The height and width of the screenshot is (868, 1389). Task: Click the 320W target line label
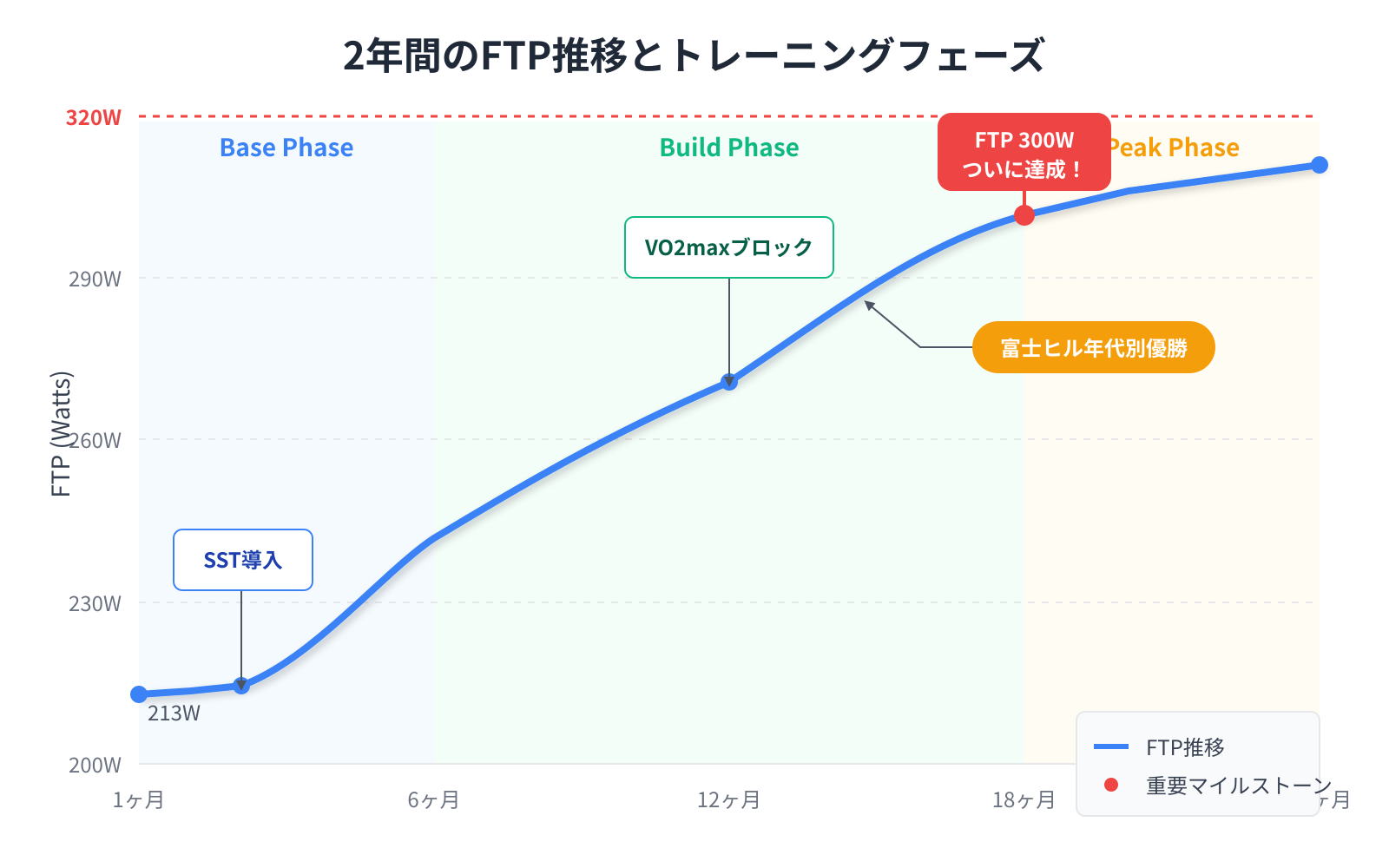[94, 118]
